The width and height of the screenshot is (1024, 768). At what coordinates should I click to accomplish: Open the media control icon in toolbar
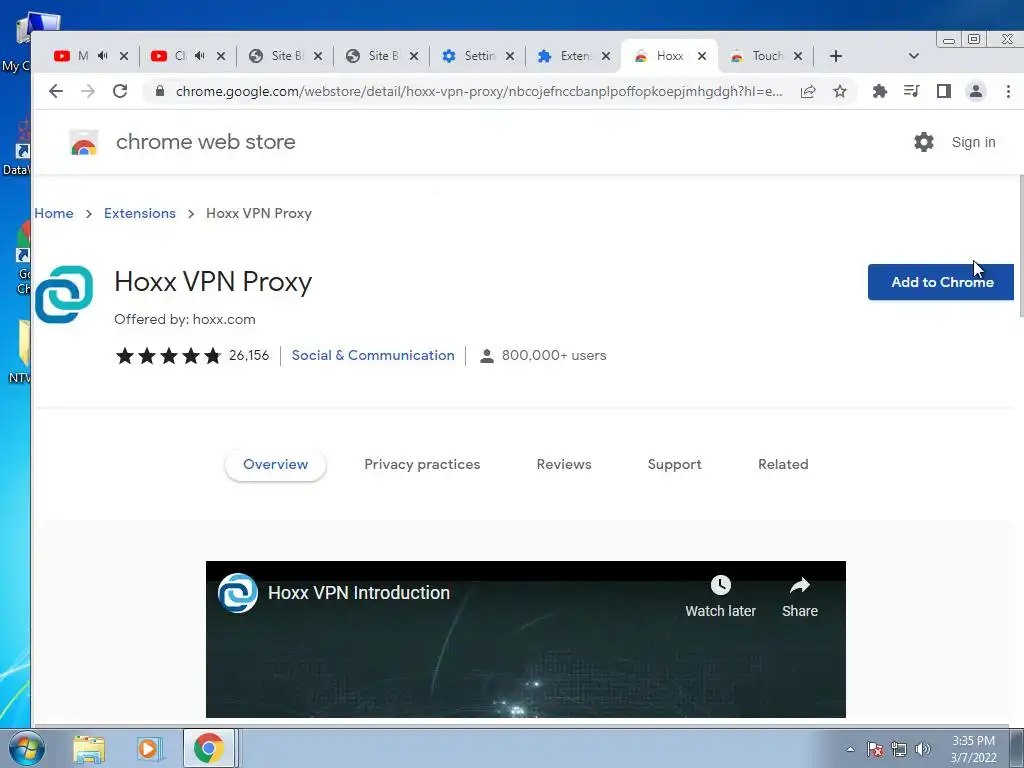click(912, 91)
